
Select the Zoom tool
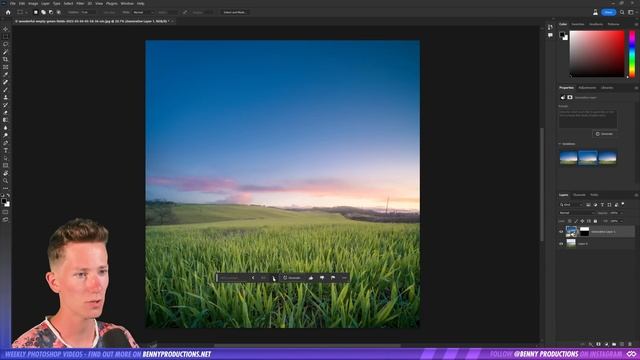pos(5,181)
